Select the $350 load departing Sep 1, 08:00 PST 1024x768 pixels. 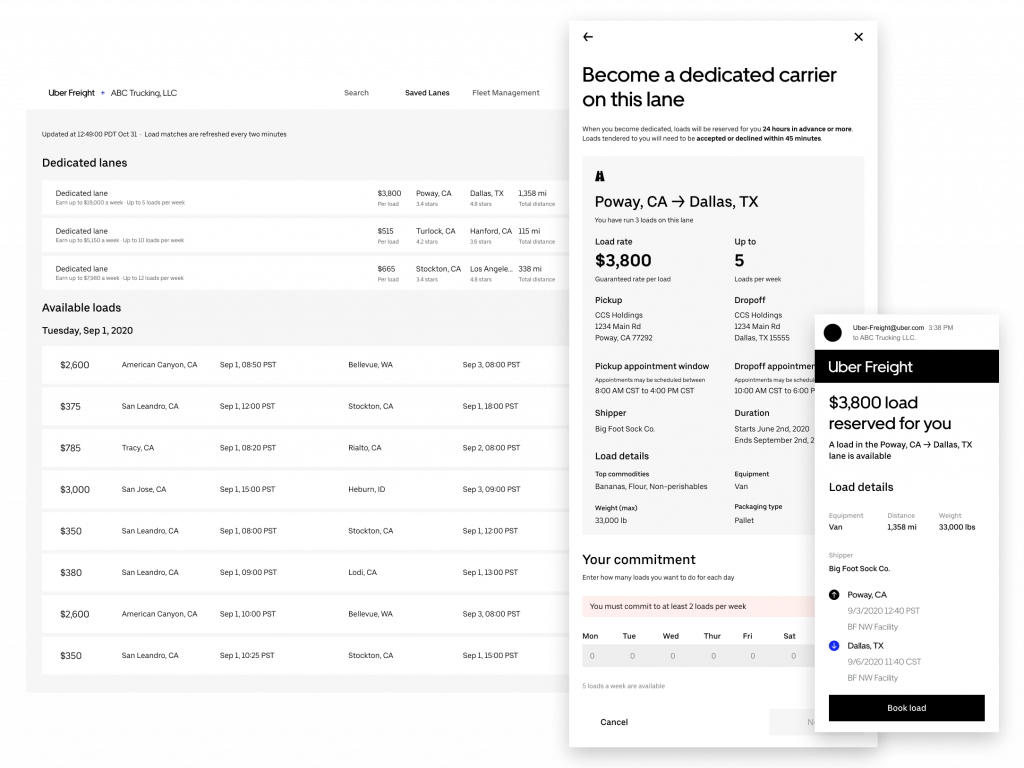tap(305, 531)
